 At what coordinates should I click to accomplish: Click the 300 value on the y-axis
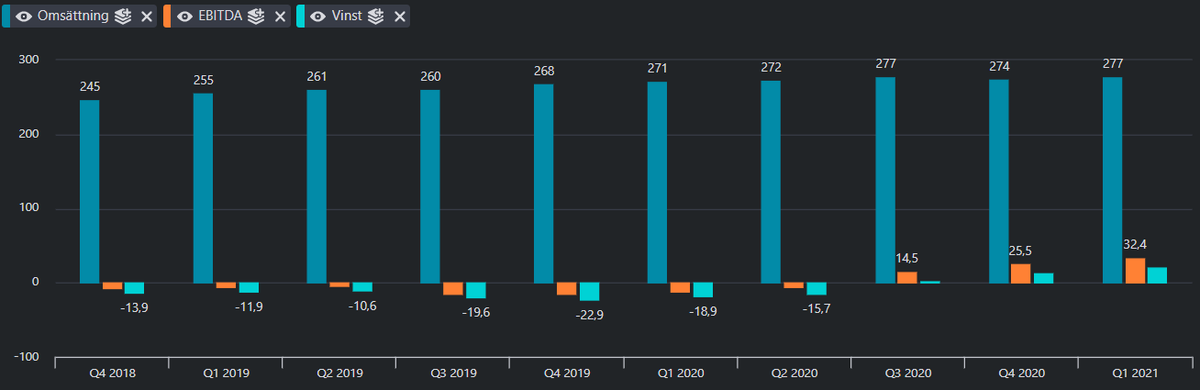tap(29, 60)
